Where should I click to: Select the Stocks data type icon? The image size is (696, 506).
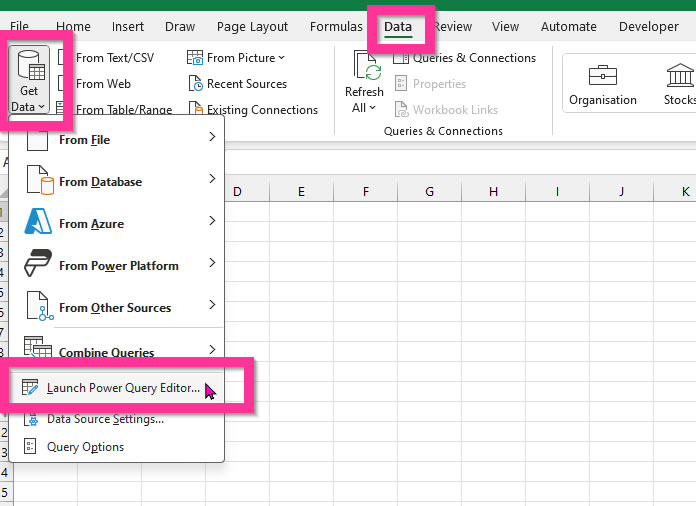[x=680, y=75]
